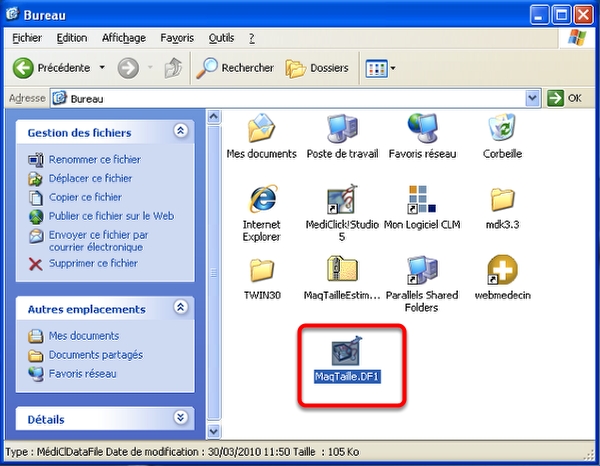Open the view mode icons button

pyautogui.click(x=377, y=68)
